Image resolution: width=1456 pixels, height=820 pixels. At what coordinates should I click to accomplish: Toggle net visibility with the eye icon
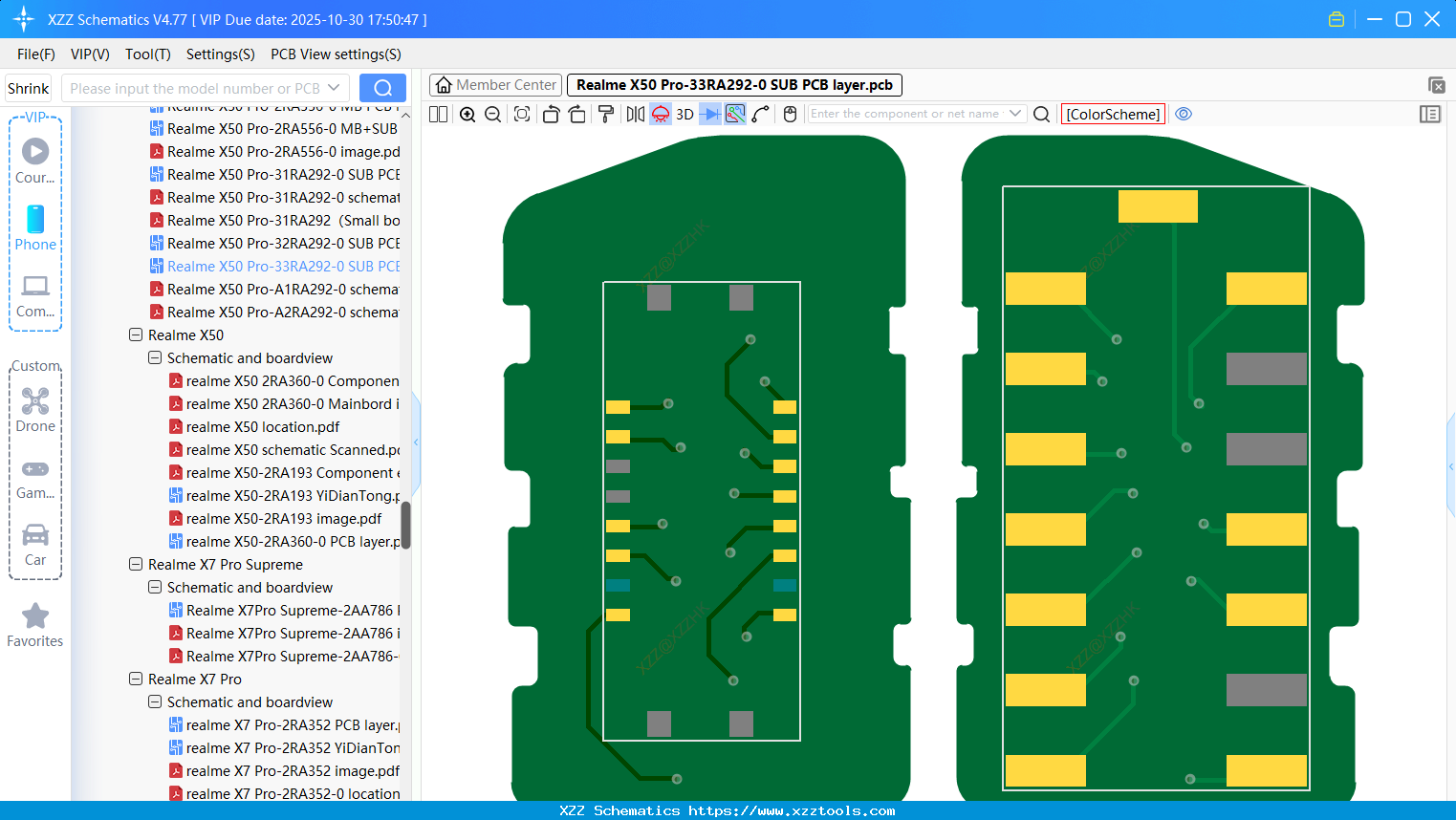(x=1184, y=114)
